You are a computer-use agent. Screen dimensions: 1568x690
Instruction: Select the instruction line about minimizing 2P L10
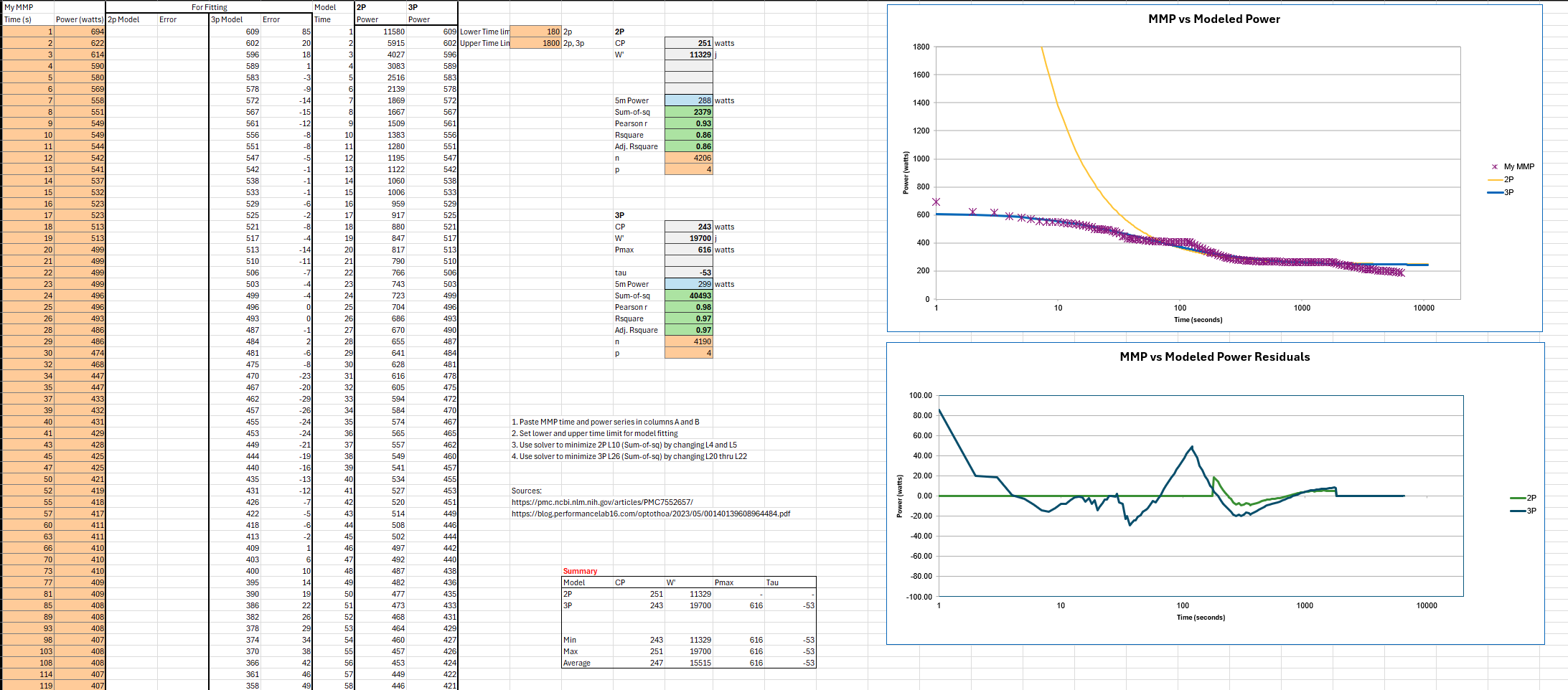click(624, 445)
